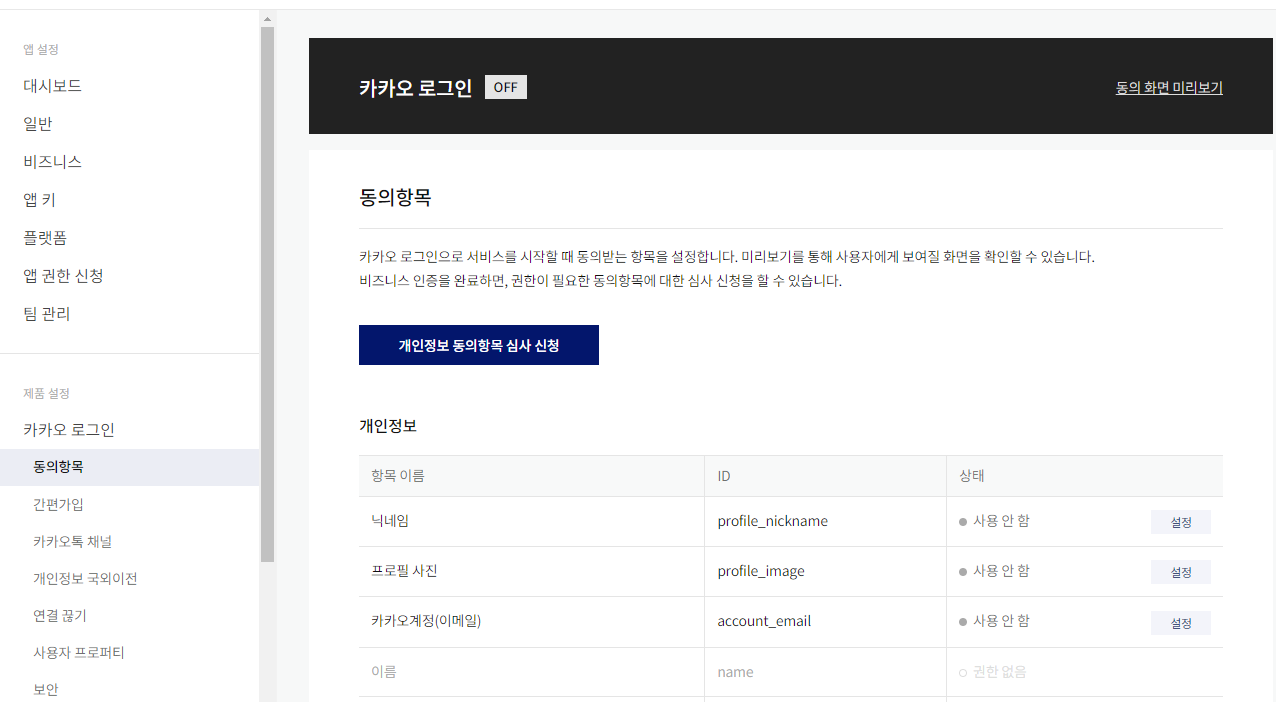Click the disabled 이름 row name
The image size is (1276, 702).
[x=384, y=672]
